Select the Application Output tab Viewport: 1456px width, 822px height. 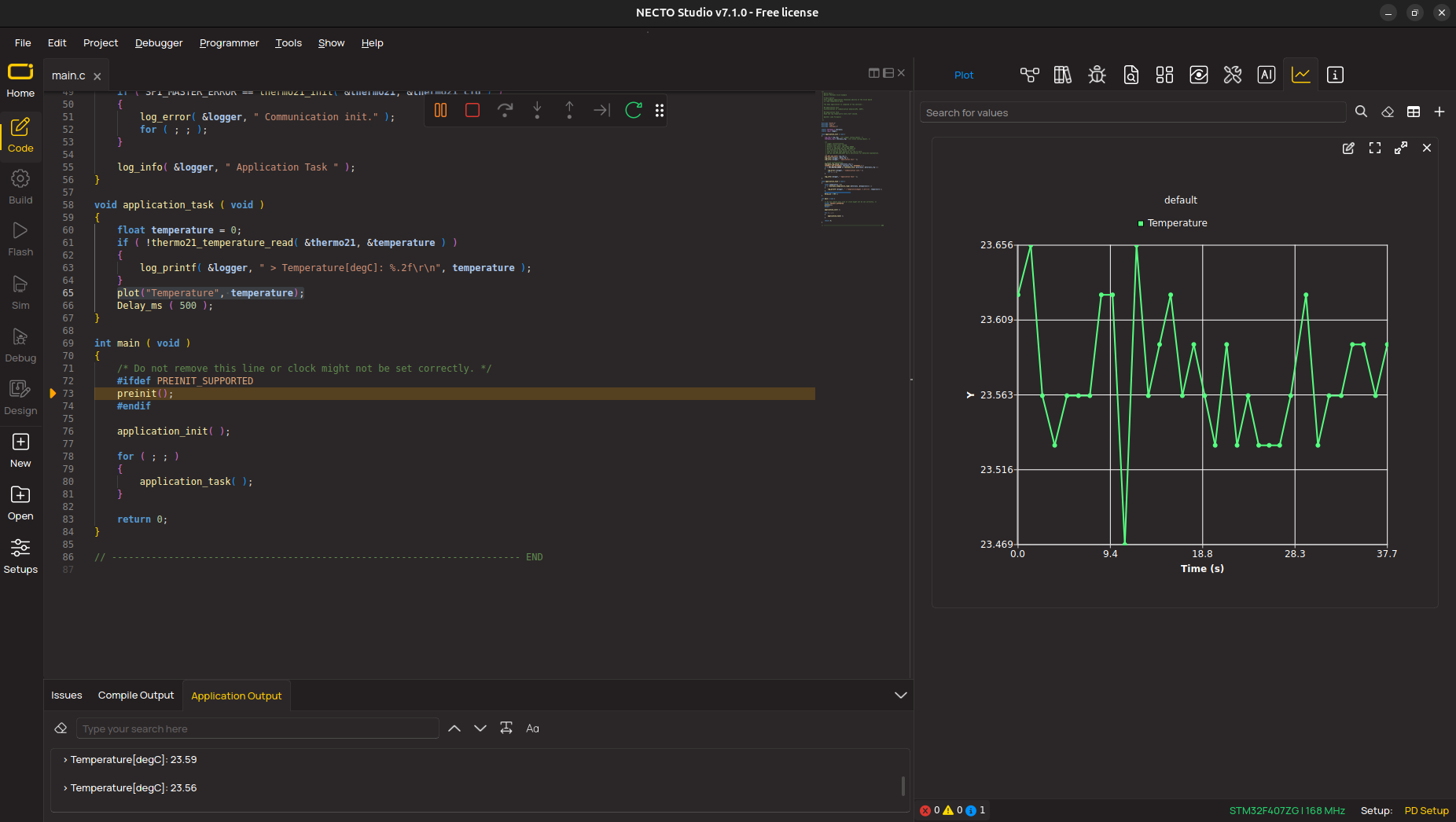[x=237, y=696]
